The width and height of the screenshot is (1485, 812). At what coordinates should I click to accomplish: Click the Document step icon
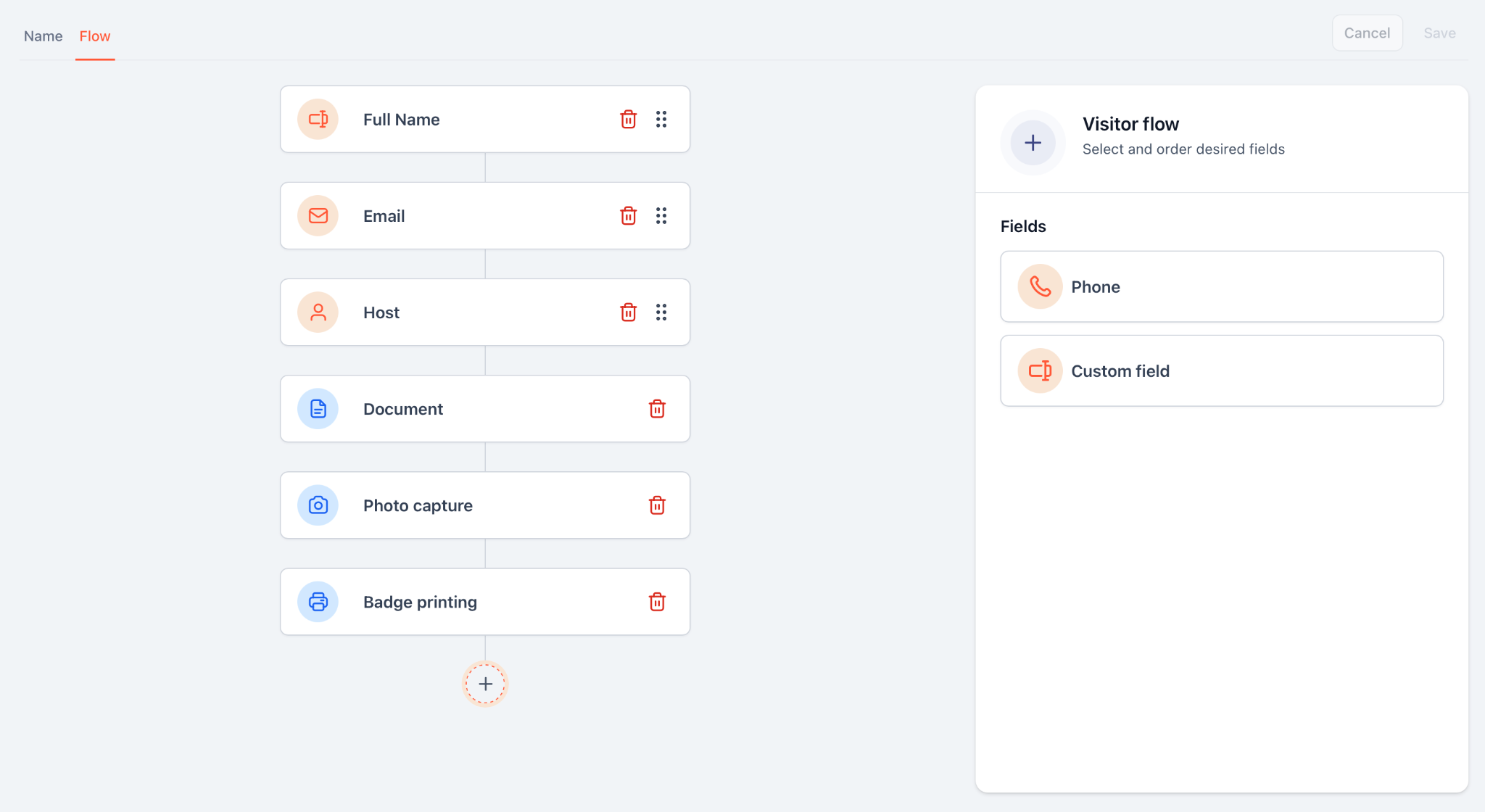click(318, 409)
